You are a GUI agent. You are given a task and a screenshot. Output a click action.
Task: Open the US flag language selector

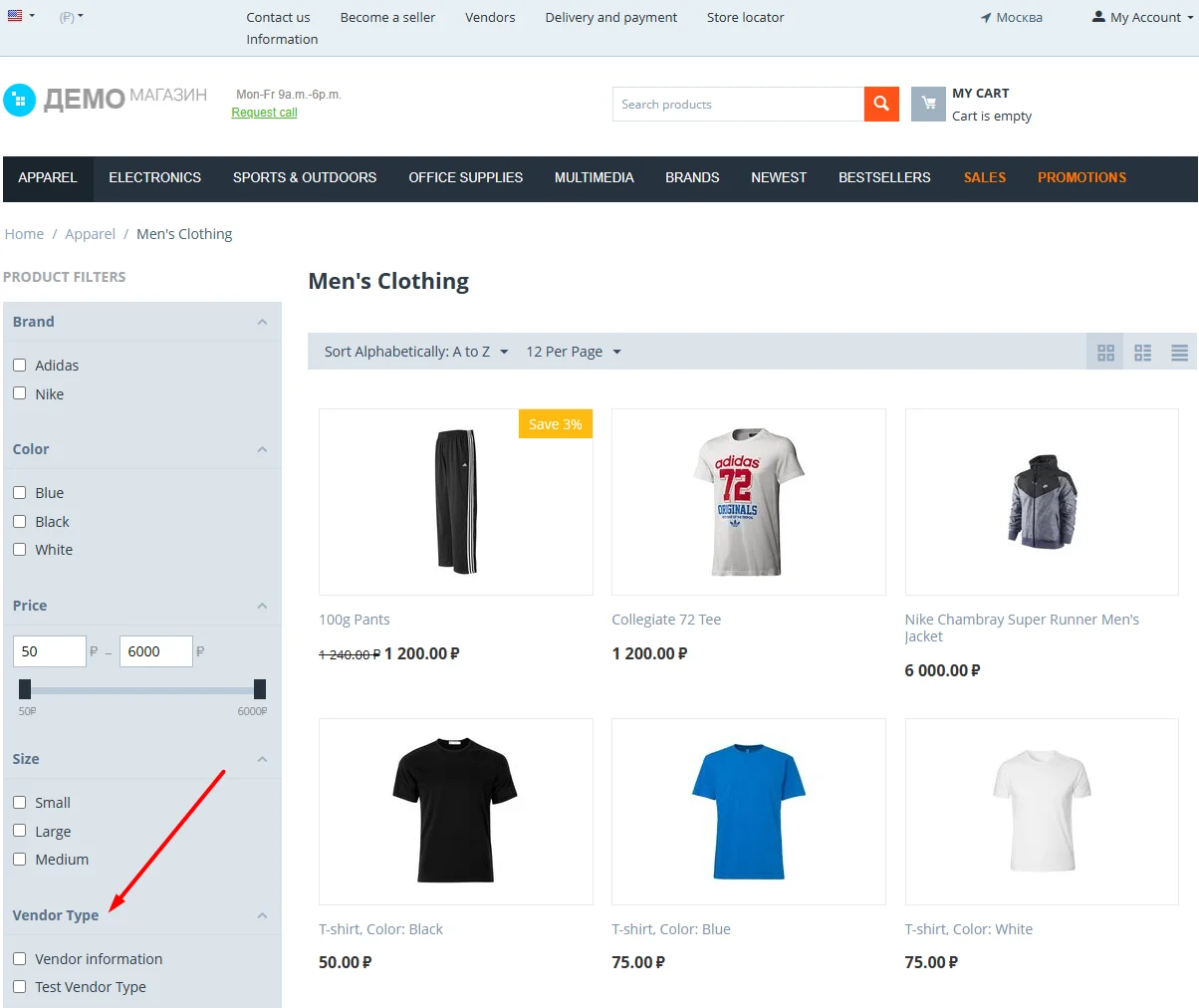point(21,16)
